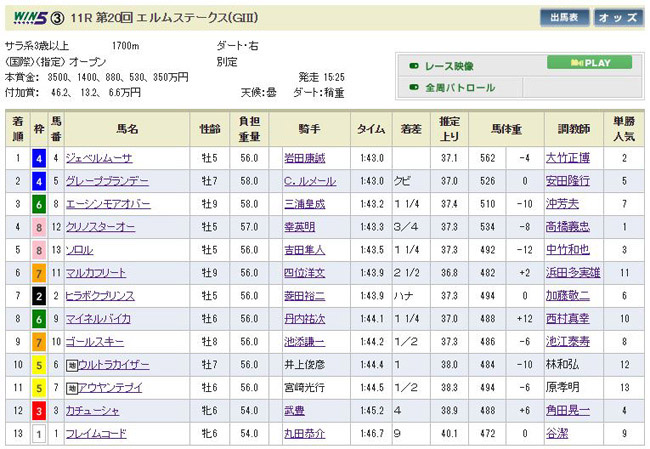Click the WIN5 logo icon
This screenshot has height=449, width=650.
[x=28, y=17]
